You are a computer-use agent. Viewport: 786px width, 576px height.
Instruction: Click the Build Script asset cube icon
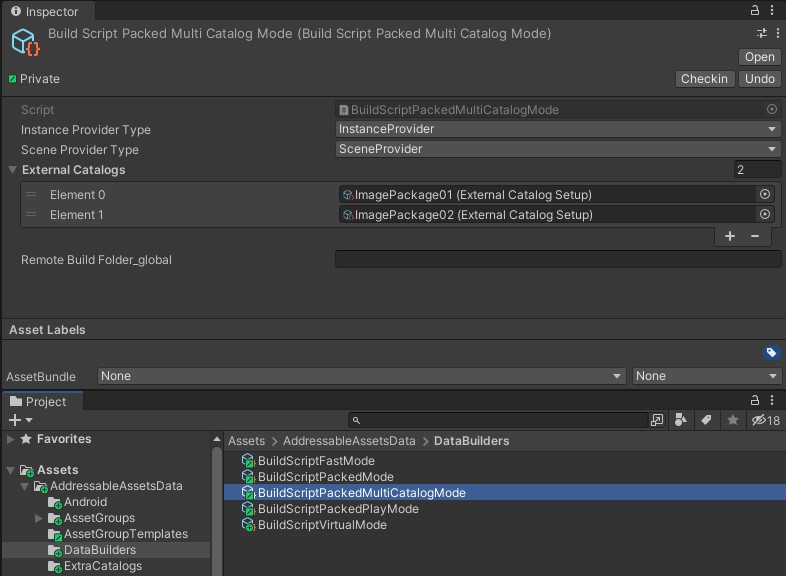[25, 42]
